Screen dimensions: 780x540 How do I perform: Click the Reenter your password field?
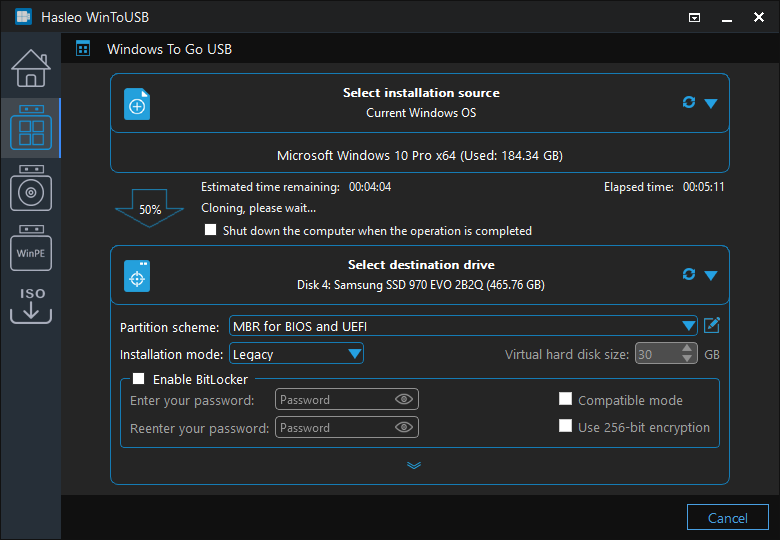click(347, 427)
